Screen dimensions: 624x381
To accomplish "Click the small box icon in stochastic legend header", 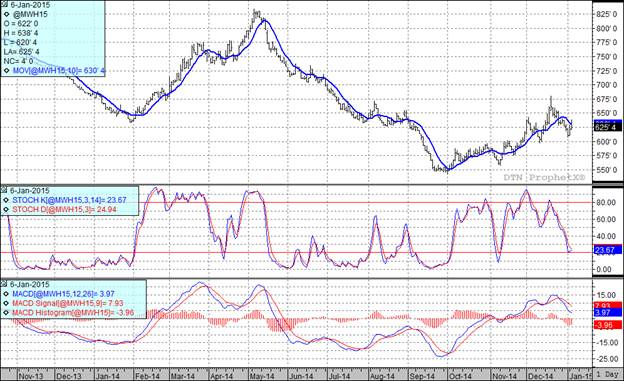I will pos(4,191).
